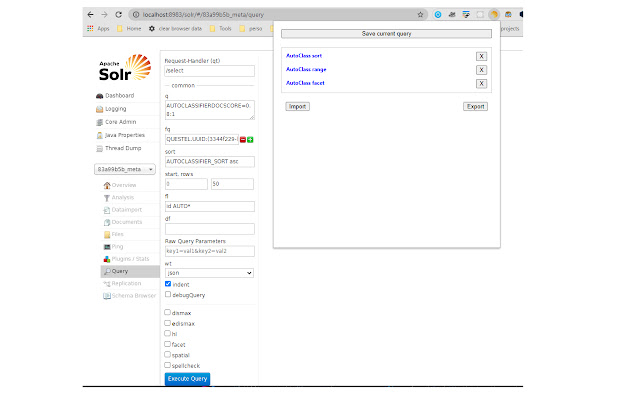
Task: Click the q query text area
Action: [x=209, y=110]
